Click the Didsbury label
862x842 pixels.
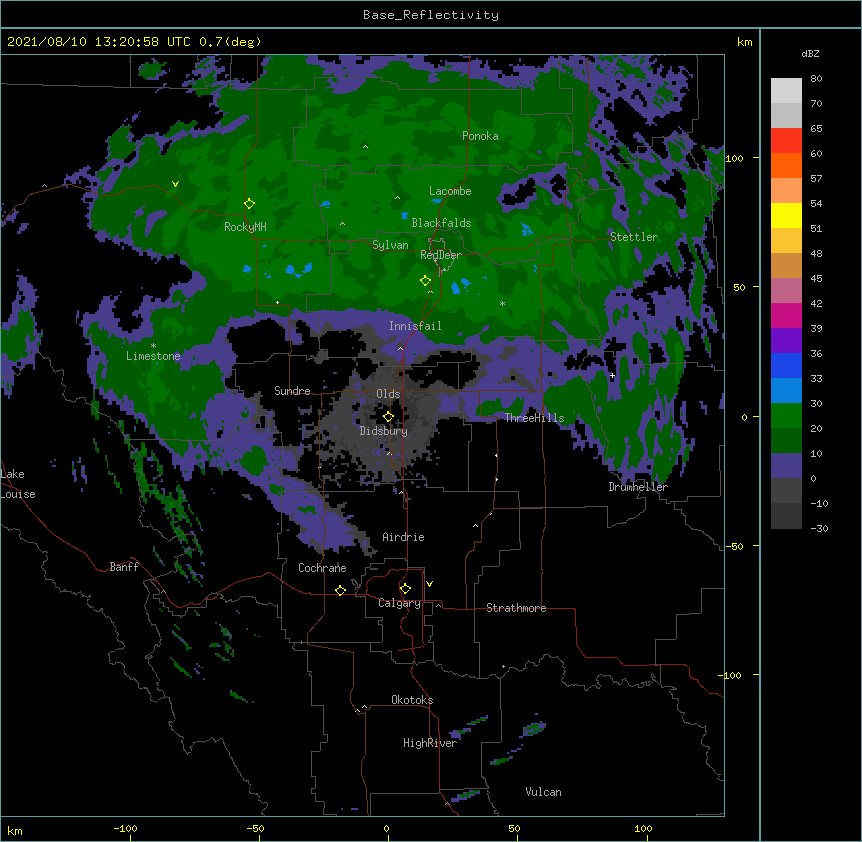coord(383,431)
